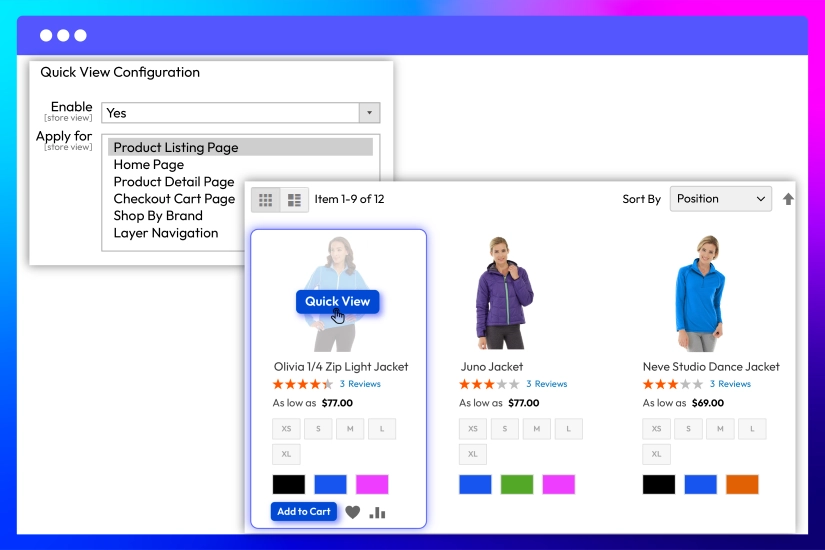Add Olivia jacket to compare chart icon
This screenshot has width=825, height=550.
coord(377,512)
